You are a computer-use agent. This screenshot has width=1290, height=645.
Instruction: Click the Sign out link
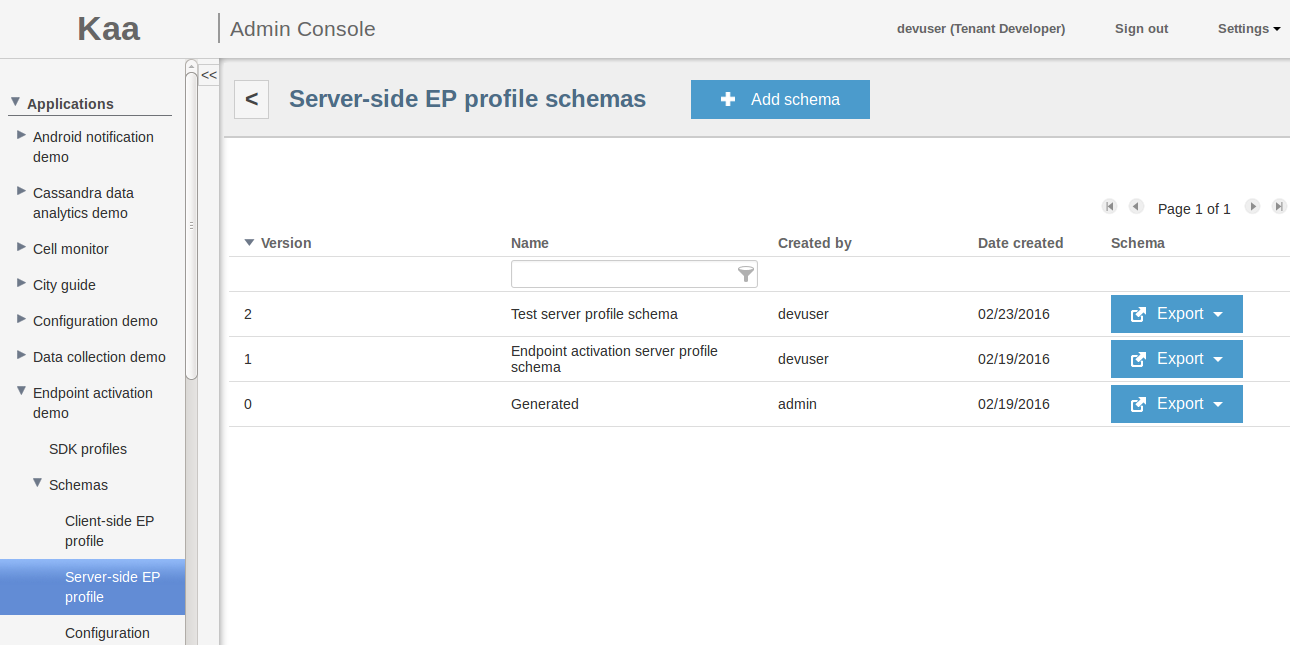(x=1141, y=28)
